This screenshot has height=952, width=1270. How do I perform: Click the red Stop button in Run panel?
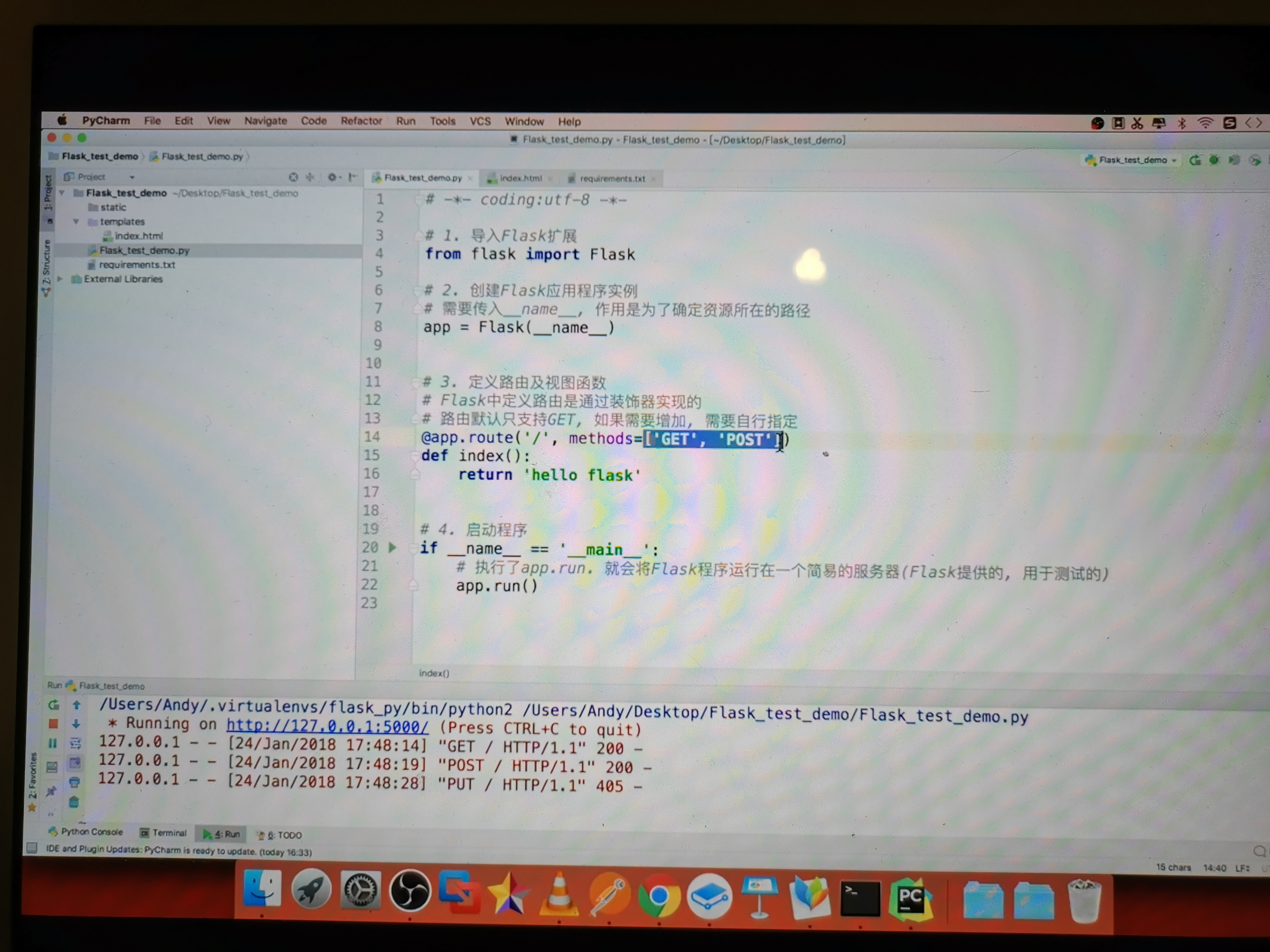click(53, 724)
